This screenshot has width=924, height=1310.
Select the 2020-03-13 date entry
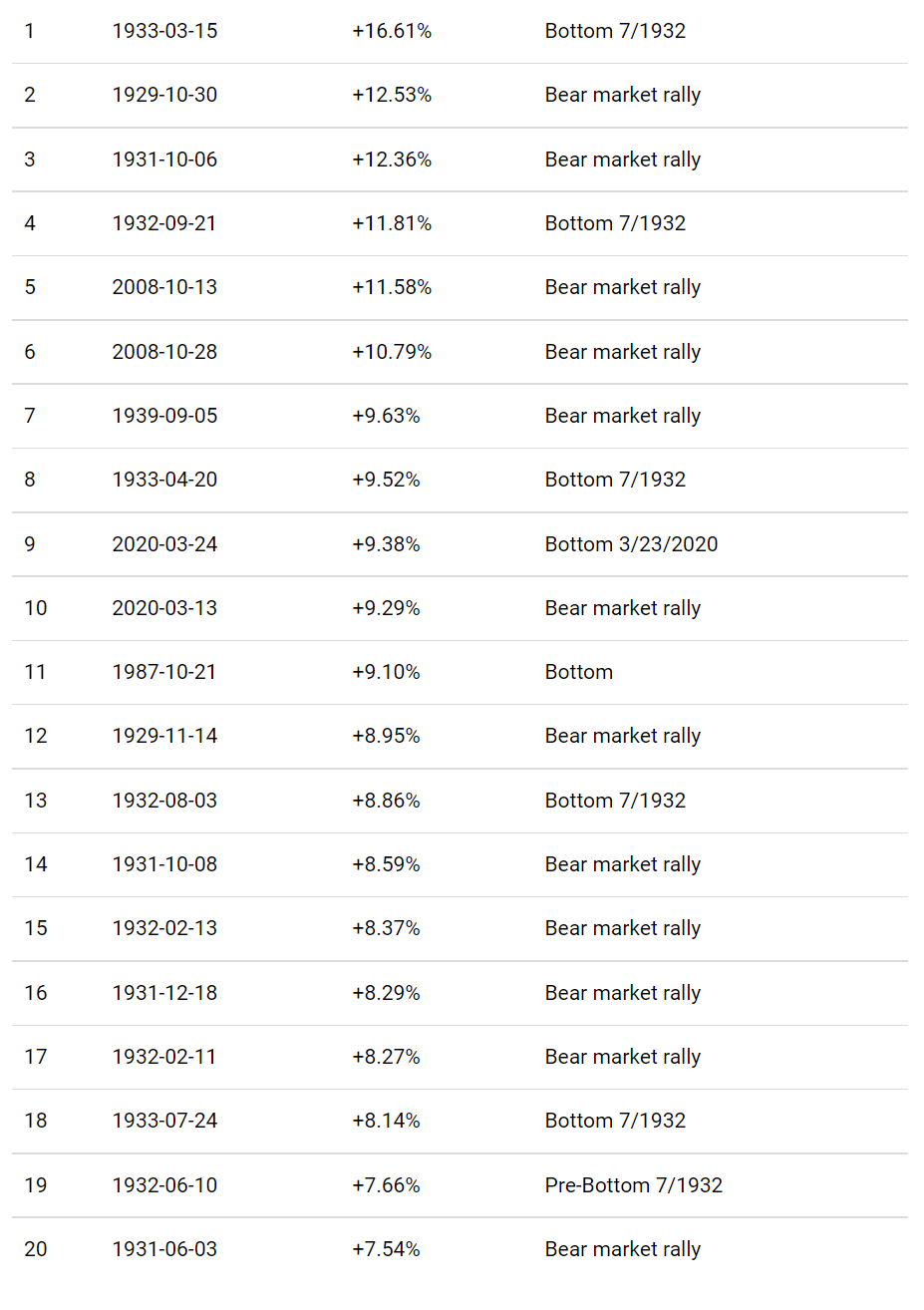[164, 608]
